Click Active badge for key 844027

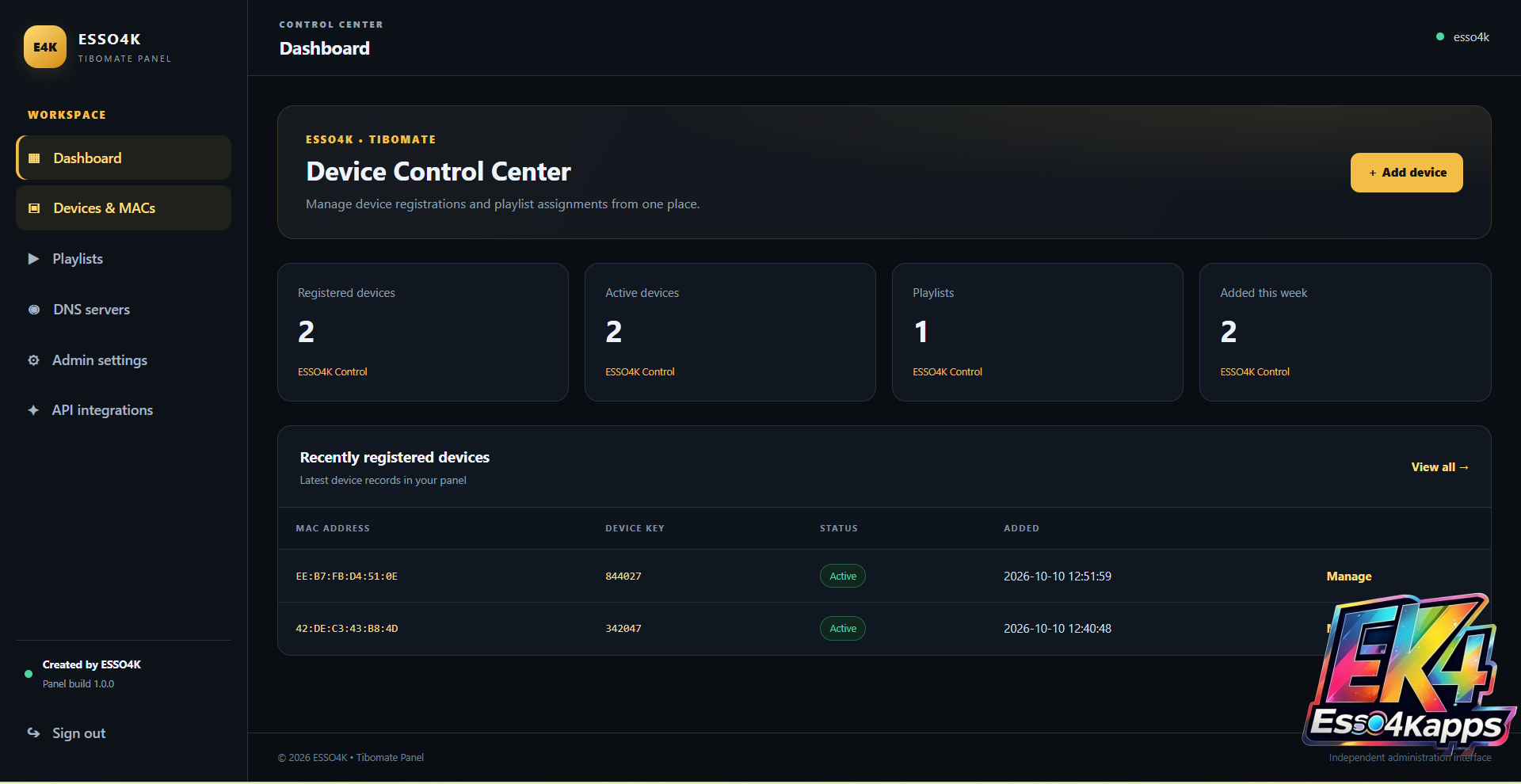843,576
